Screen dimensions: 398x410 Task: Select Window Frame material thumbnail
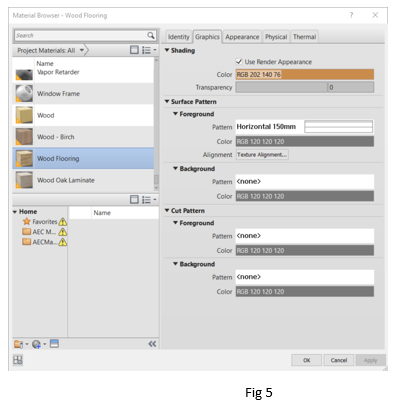click(24, 93)
